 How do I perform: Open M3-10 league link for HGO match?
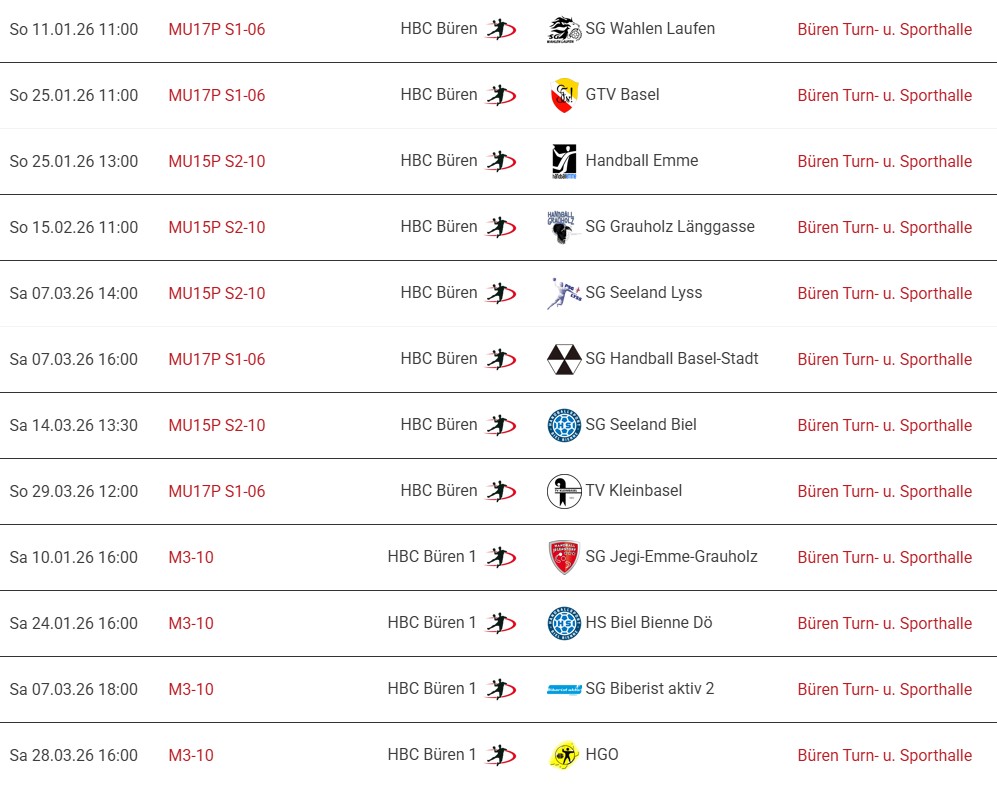pos(191,756)
